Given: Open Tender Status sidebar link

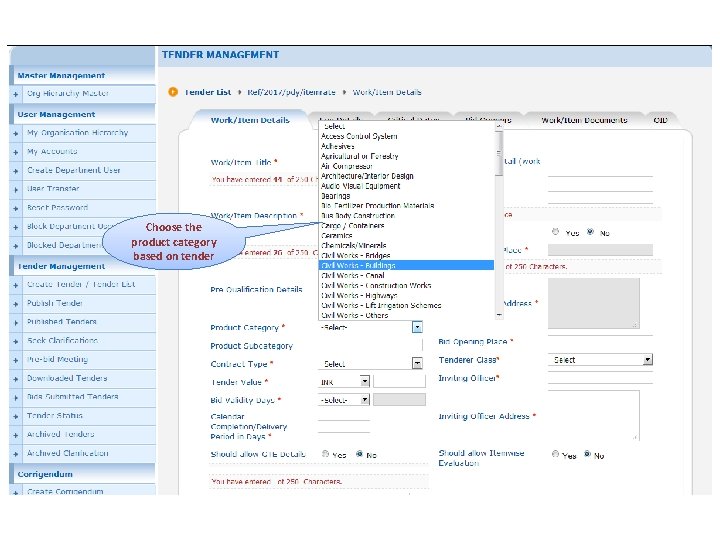Looking at the screenshot, I should [54, 416].
